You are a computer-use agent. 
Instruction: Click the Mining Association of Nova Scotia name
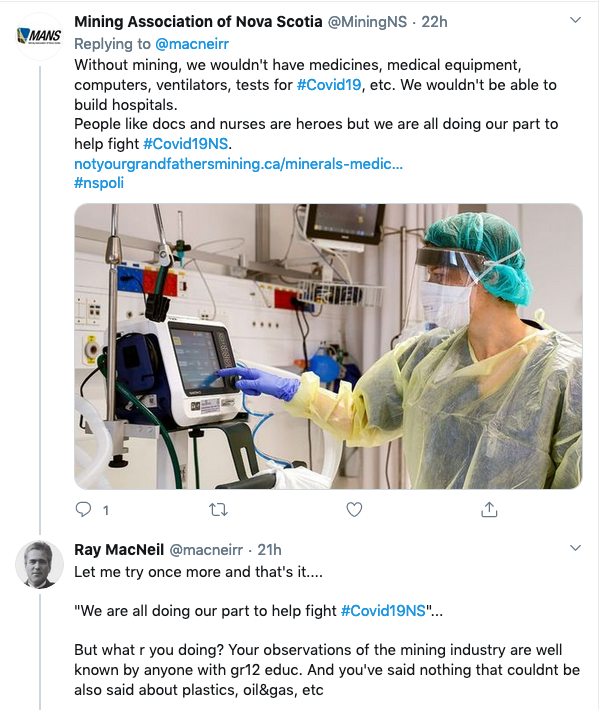(x=197, y=21)
